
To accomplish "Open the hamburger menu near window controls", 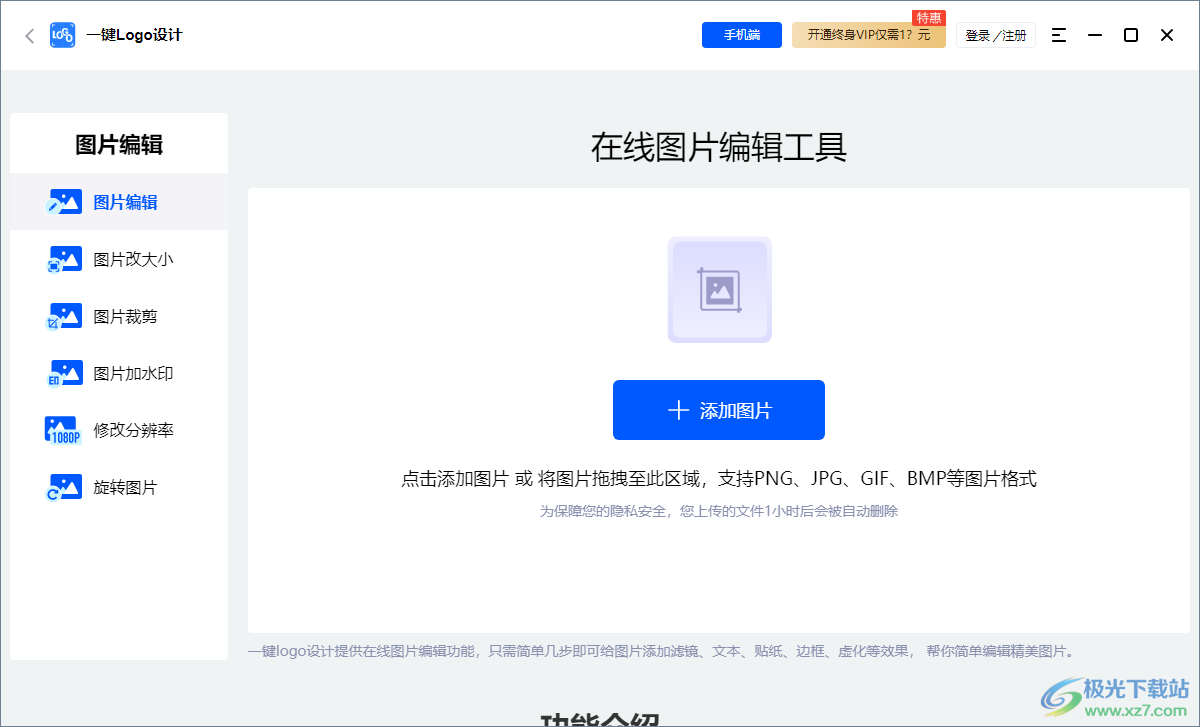I will (1059, 34).
